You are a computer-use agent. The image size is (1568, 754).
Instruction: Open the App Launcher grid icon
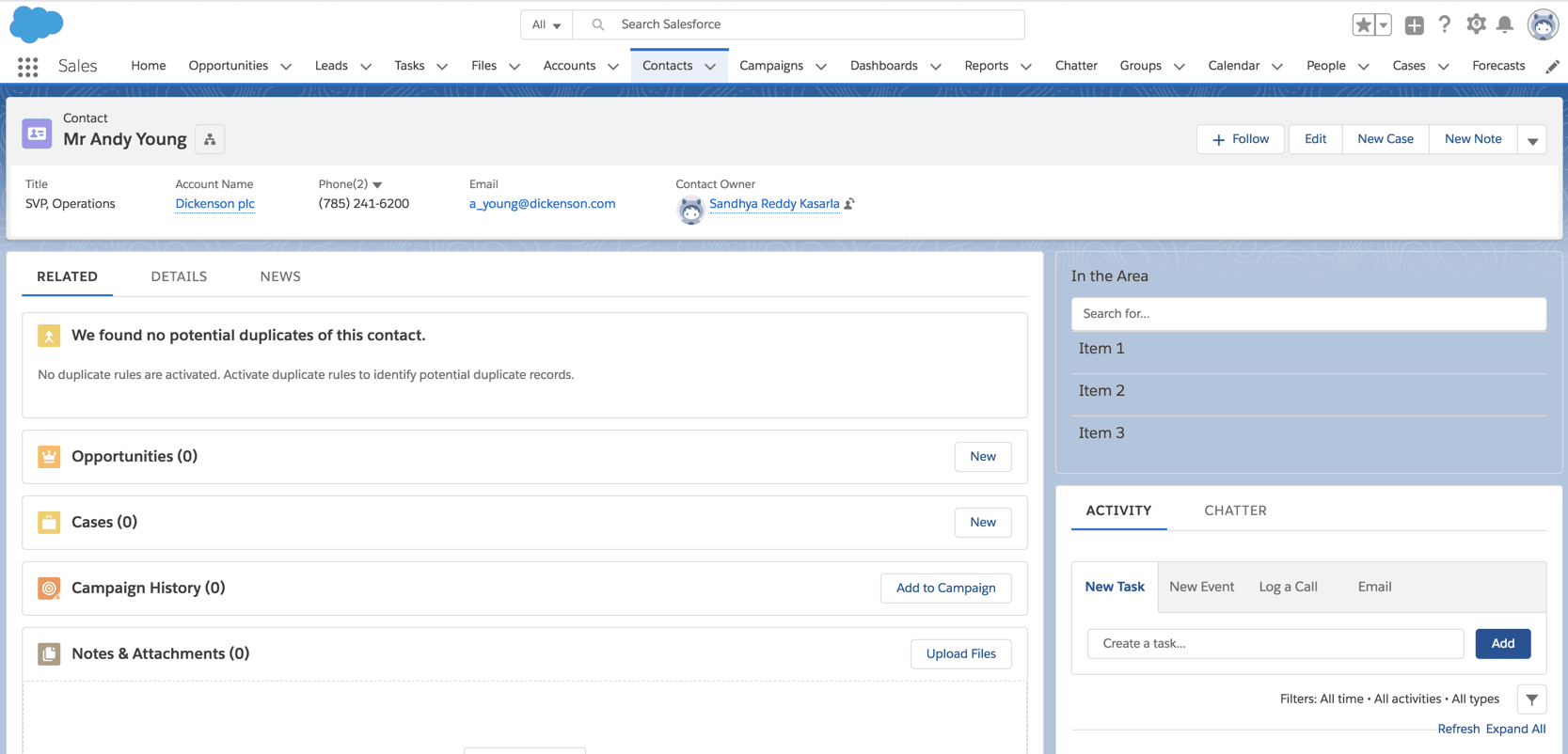tap(28, 66)
